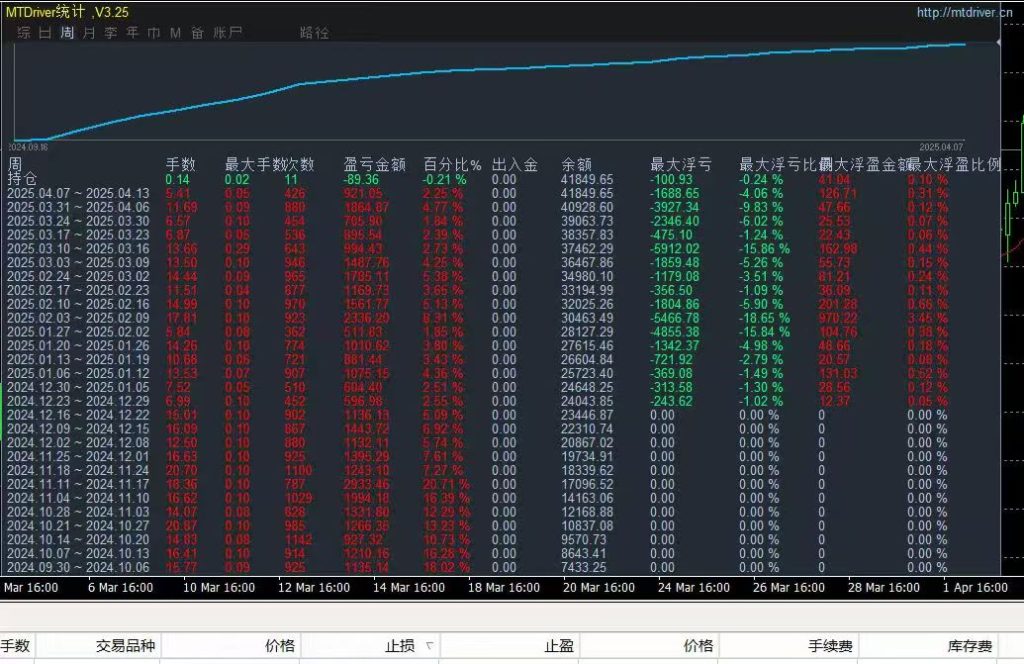Image resolution: width=1024 pixels, height=664 pixels.
Task: Click the 止盈 column header
Action: click(x=559, y=647)
